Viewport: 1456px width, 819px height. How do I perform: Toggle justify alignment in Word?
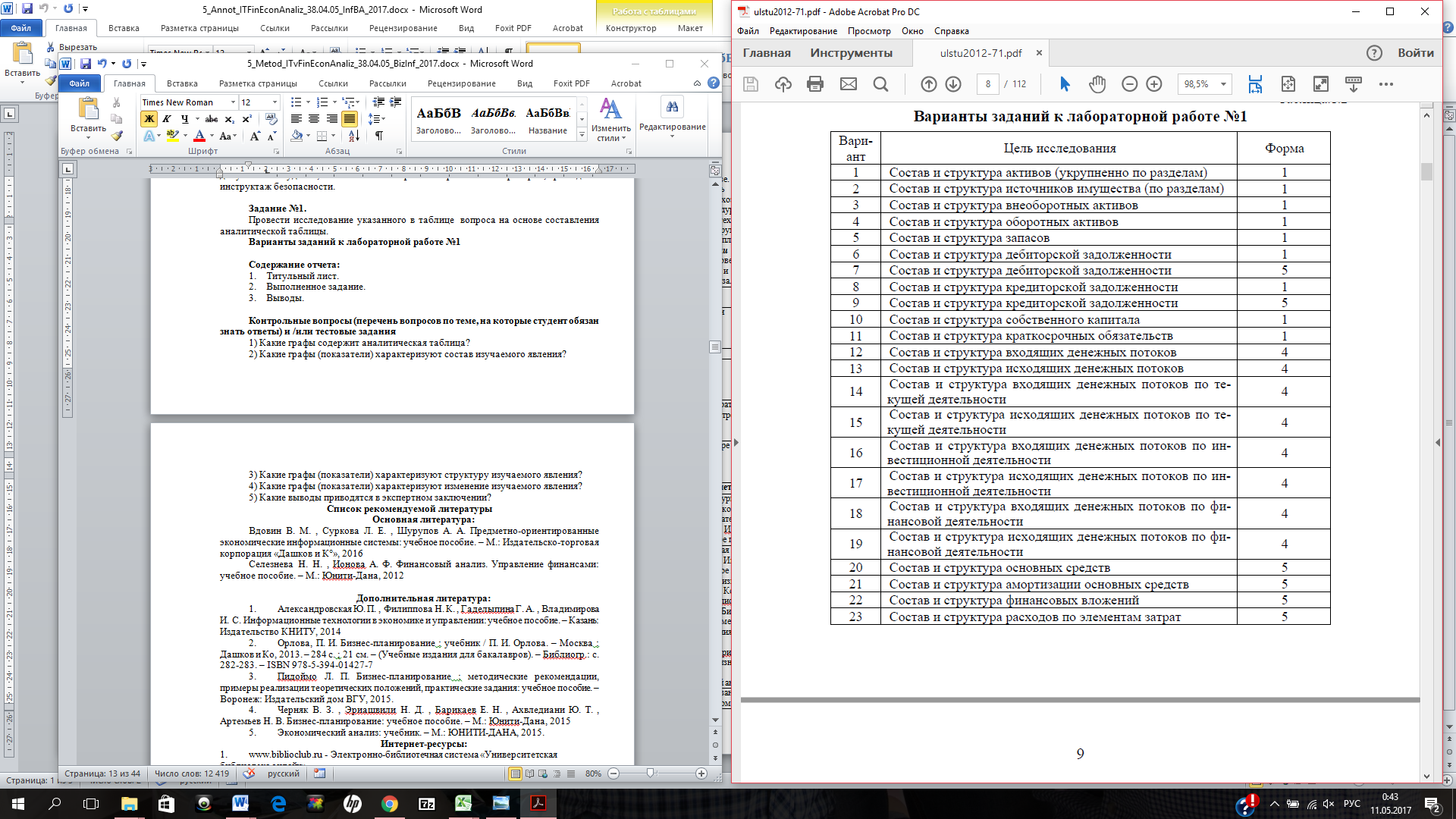tap(350, 119)
